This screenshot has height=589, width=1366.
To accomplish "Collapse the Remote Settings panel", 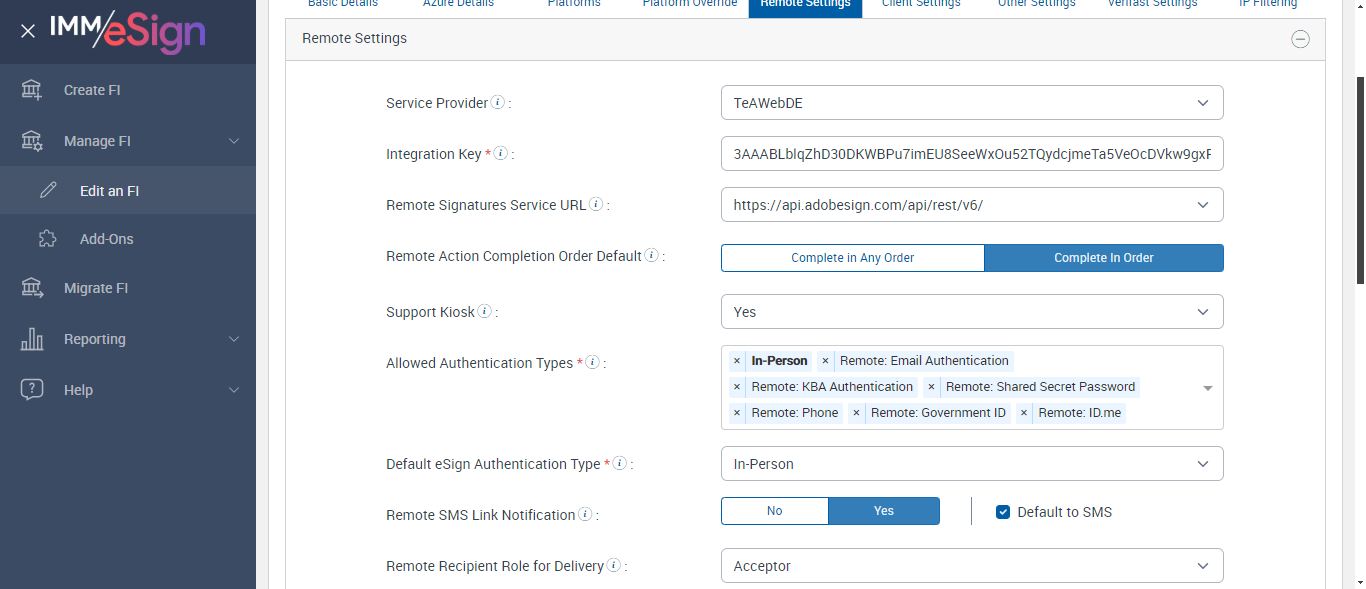I will point(1300,39).
